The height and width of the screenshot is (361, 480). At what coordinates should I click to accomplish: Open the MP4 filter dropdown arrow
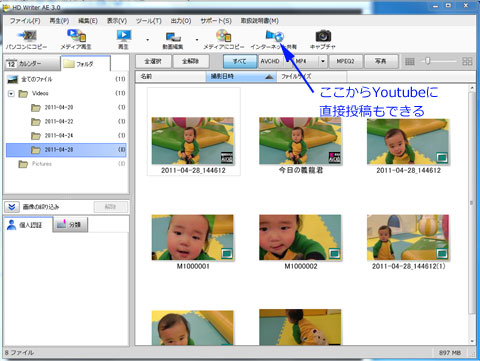[x=322, y=61]
